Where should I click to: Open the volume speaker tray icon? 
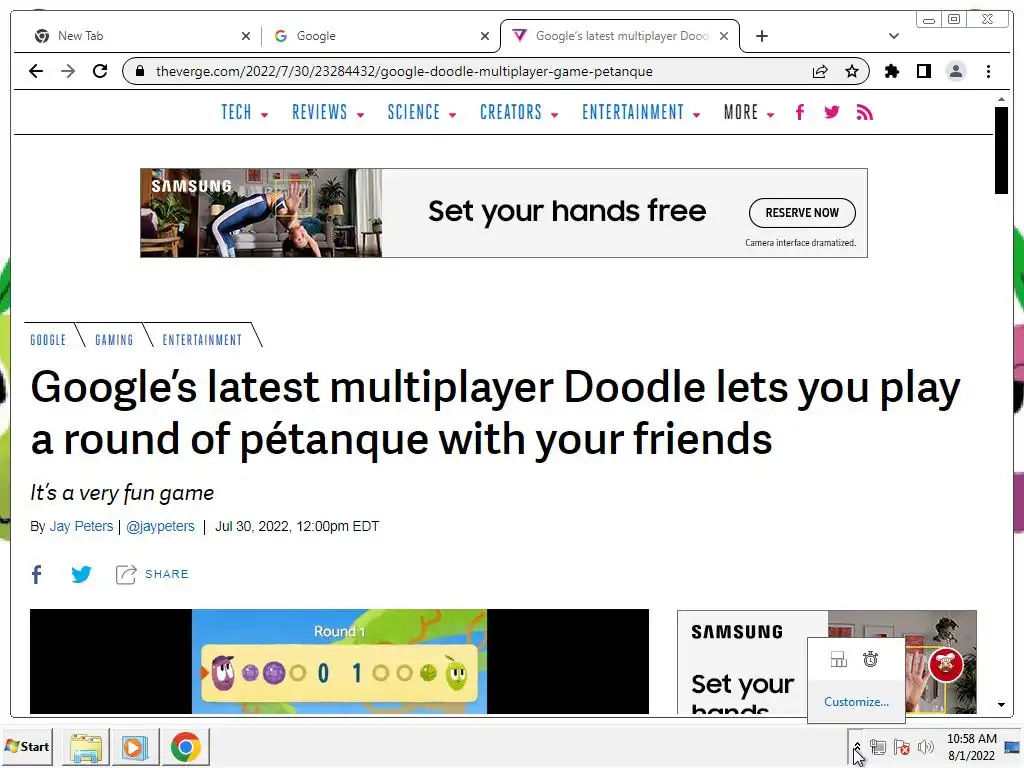(x=925, y=747)
